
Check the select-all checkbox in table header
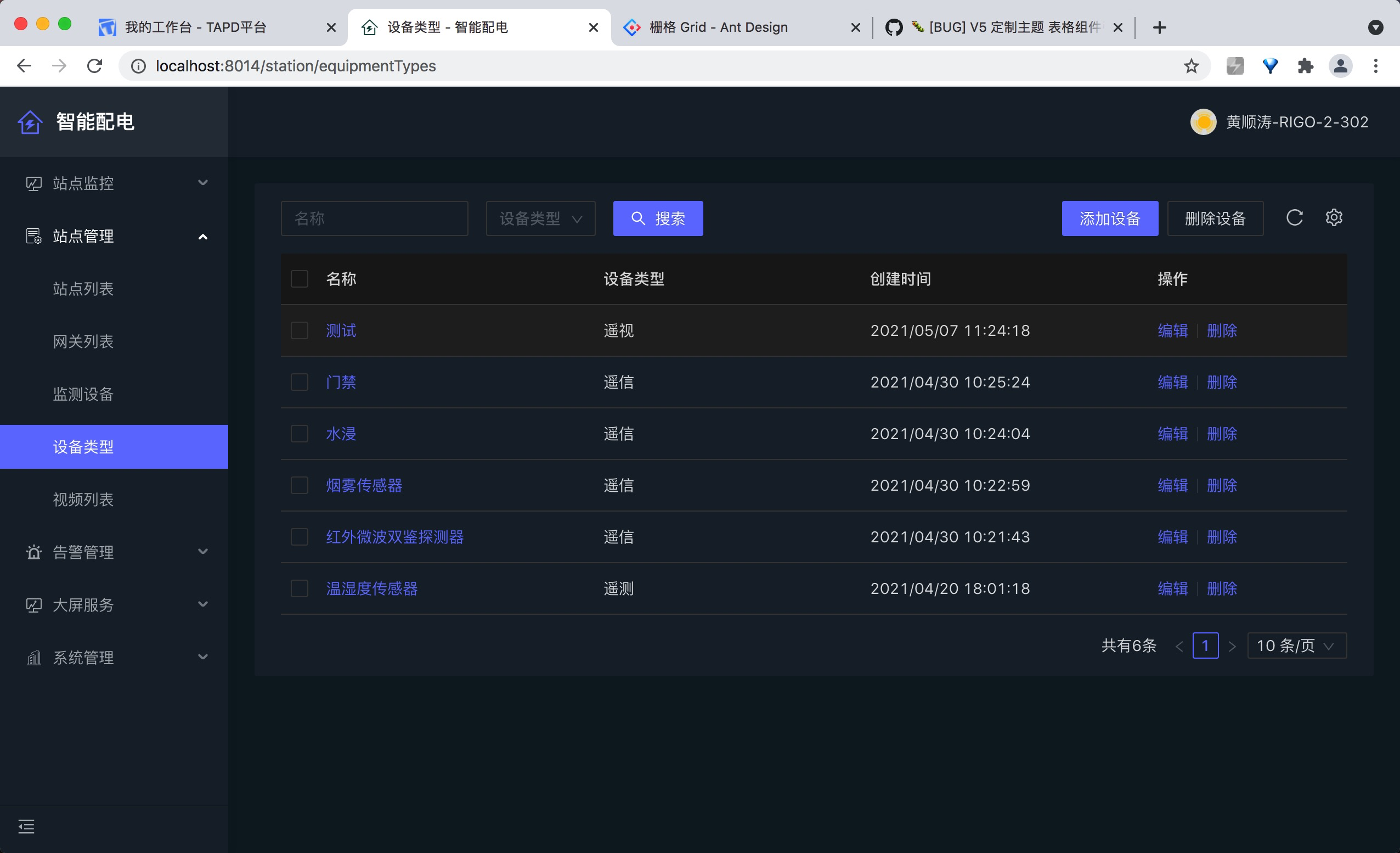(300, 279)
